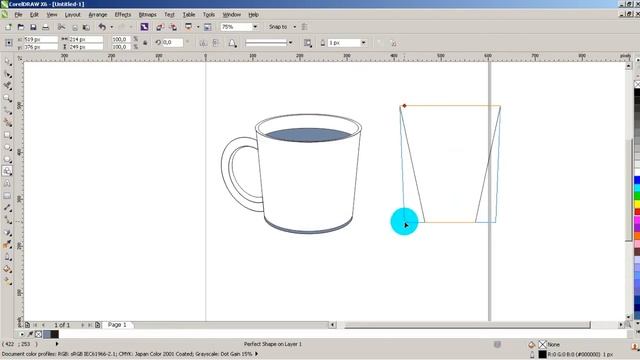Select the Crop tool in toolbox
640x360 pixels.
[x=7, y=86]
